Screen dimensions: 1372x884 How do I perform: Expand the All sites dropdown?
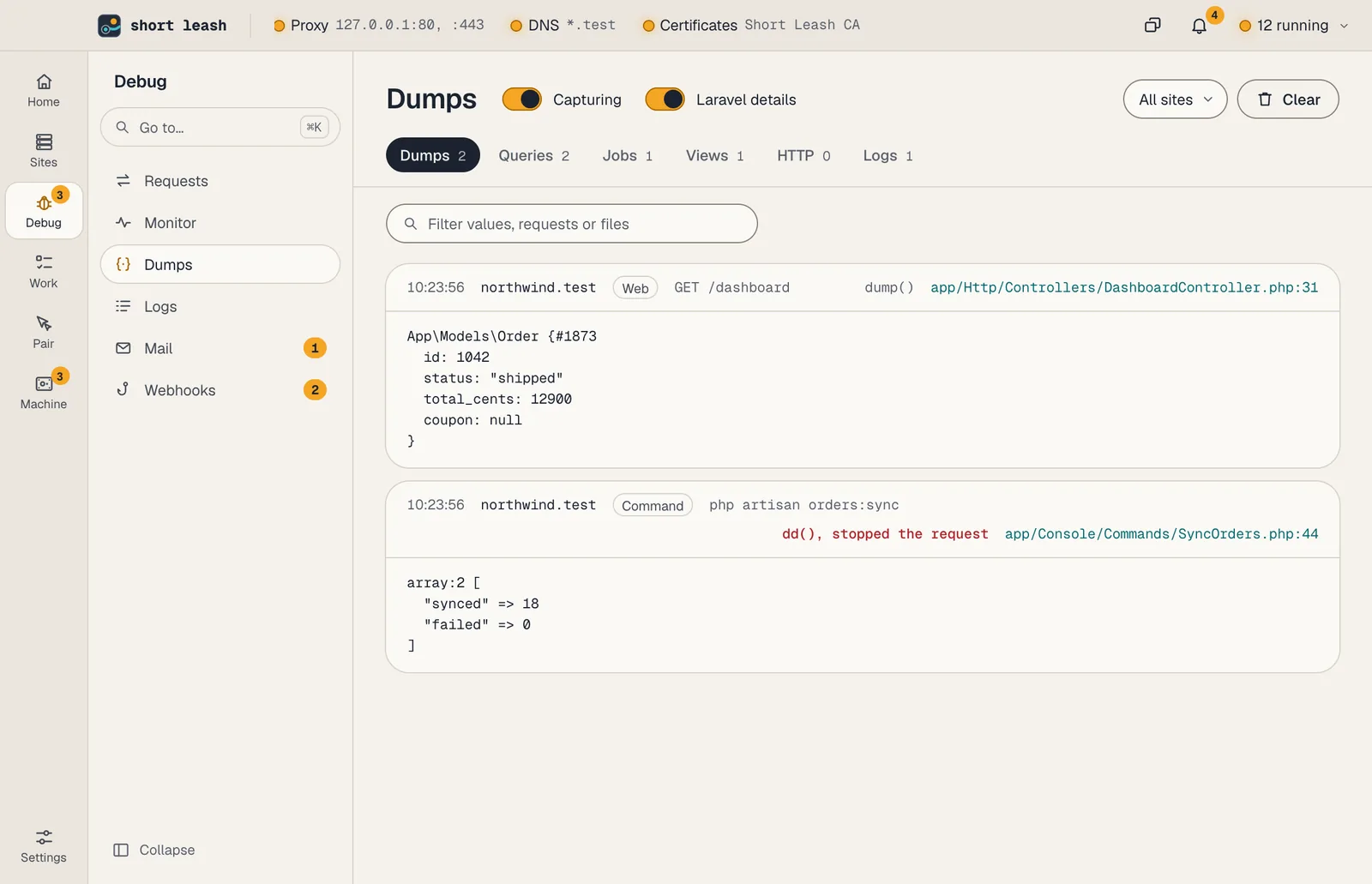click(1175, 99)
